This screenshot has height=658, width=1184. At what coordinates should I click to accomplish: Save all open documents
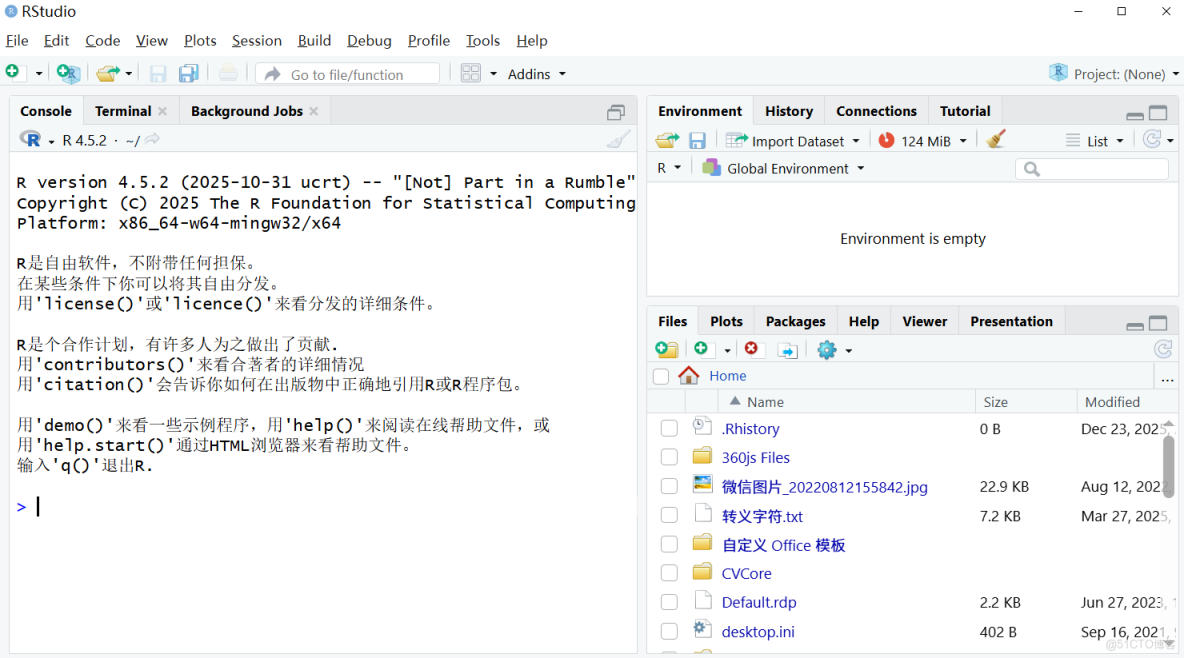click(x=188, y=73)
